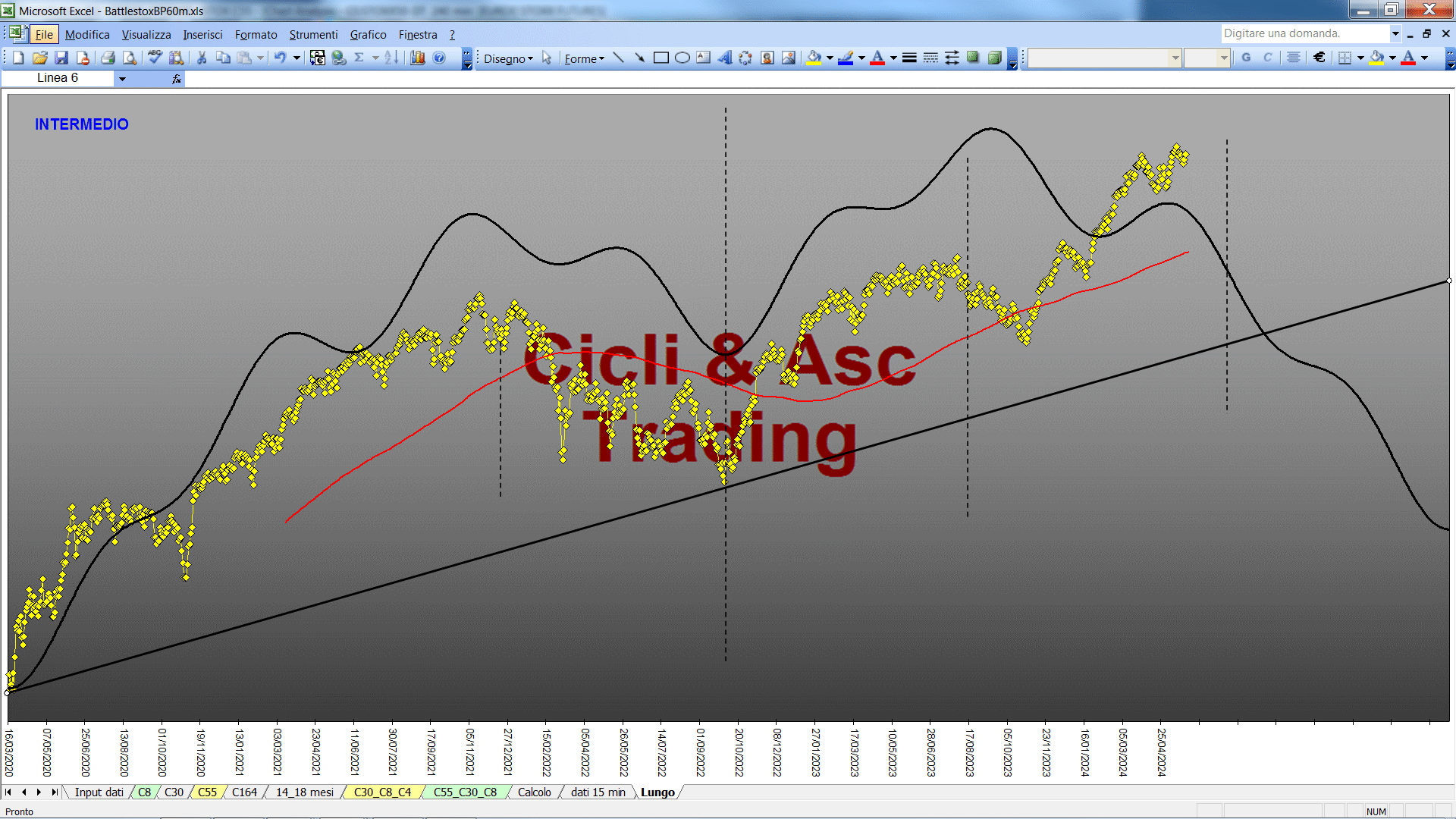Click the Digitare una domanda help field

tap(1304, 33)
